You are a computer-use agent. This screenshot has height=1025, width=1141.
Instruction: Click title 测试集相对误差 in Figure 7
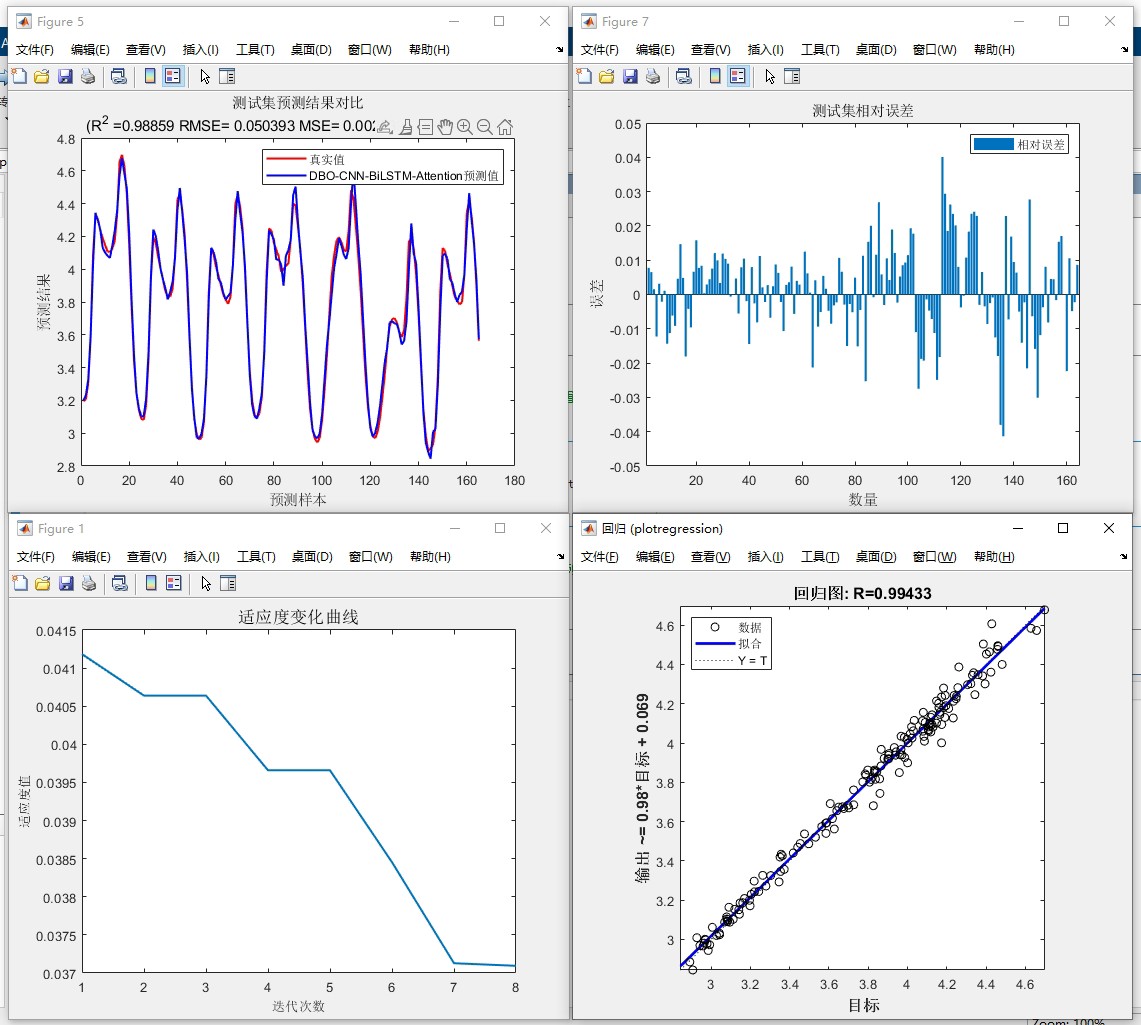[x=862, y=111]
